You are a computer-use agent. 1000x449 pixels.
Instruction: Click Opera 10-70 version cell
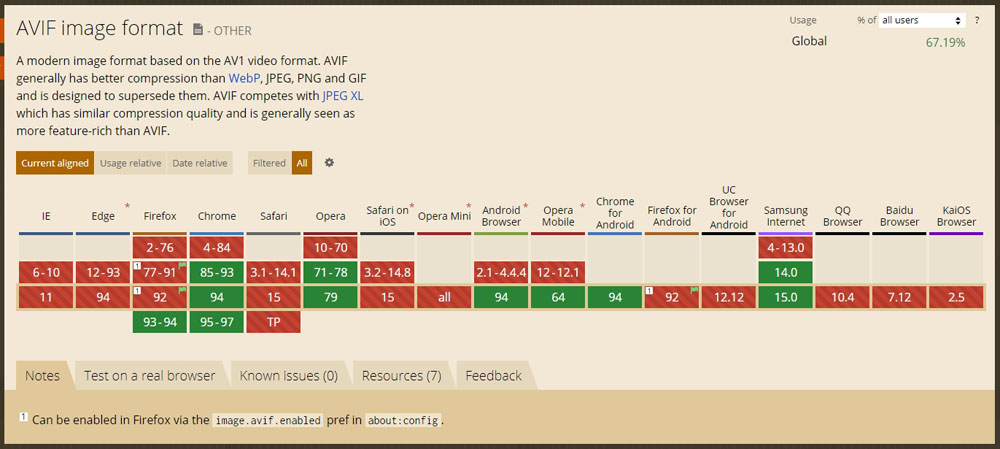pyautogui.click(x=330, y=247)
